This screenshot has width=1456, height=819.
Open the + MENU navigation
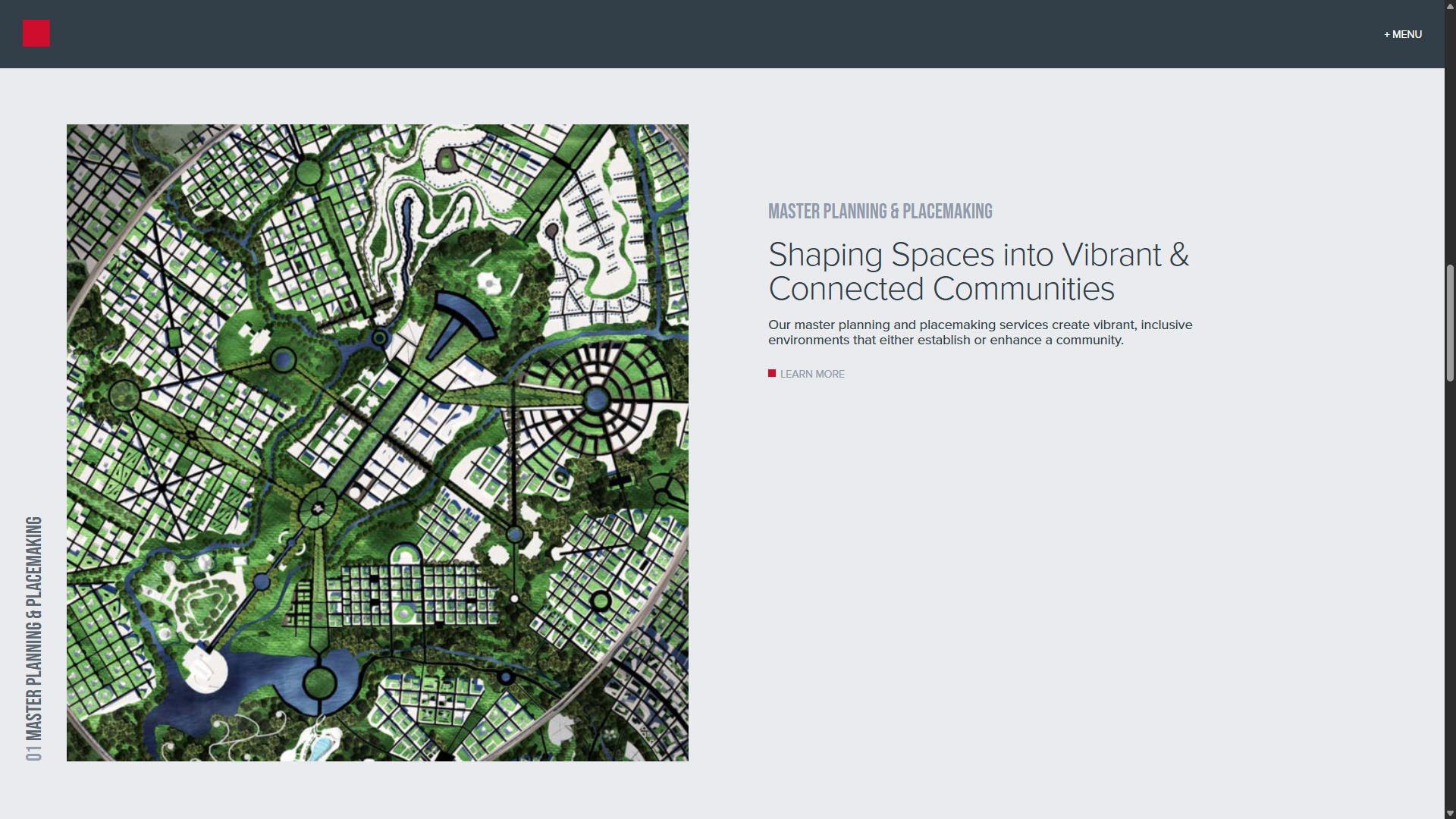click(x=1402, y=34)
